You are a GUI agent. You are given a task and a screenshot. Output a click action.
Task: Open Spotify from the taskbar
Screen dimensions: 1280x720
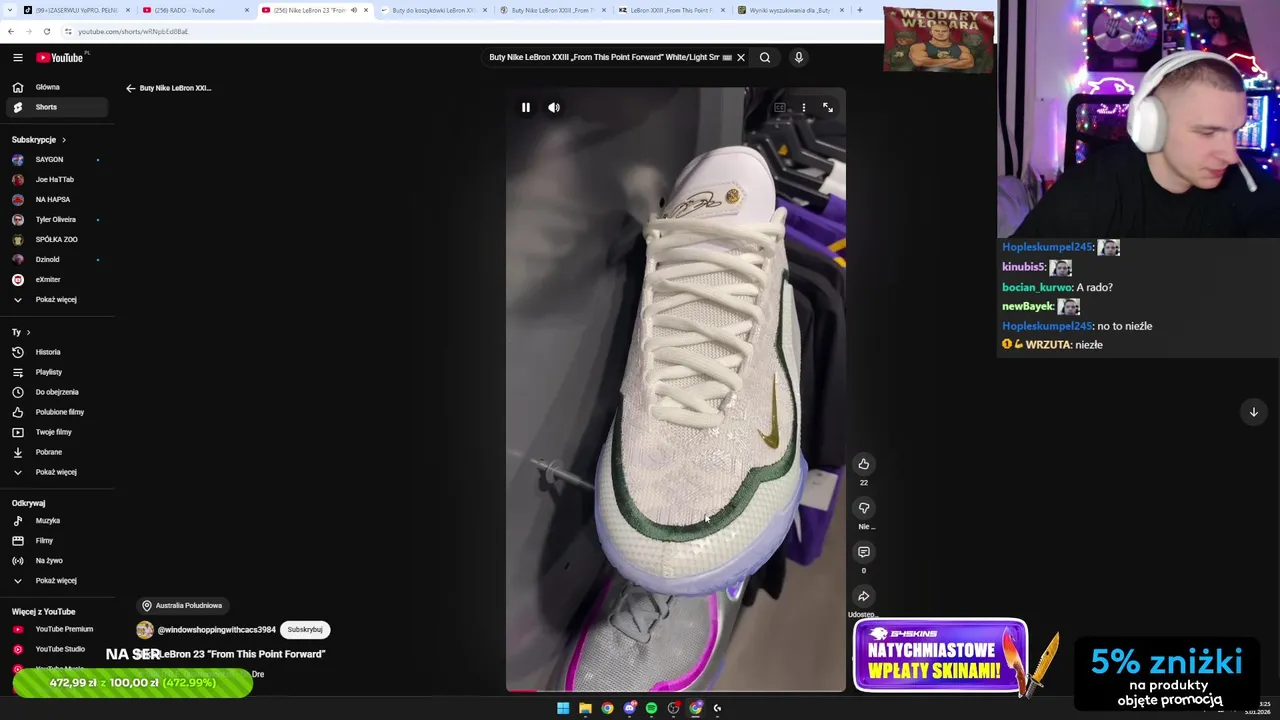click(x=651, y=708)
